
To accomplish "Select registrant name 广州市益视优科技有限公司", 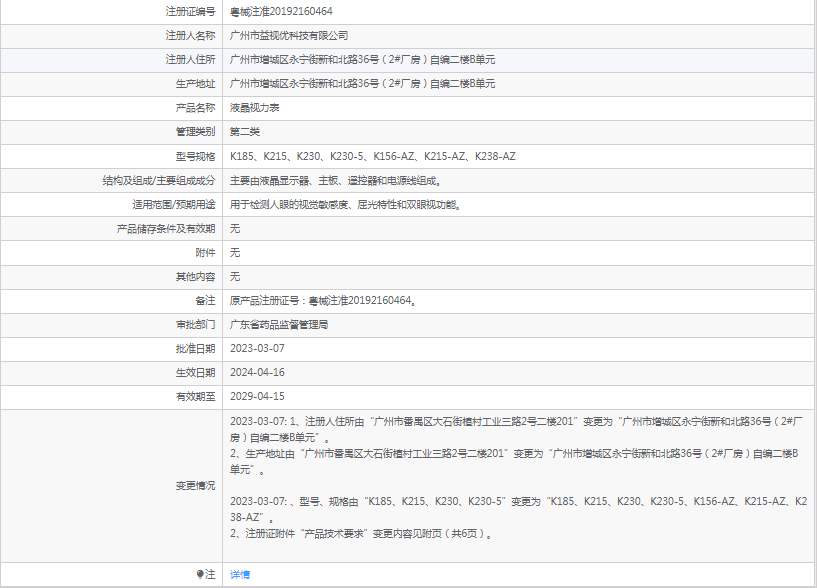I will (x=289, y=35).
